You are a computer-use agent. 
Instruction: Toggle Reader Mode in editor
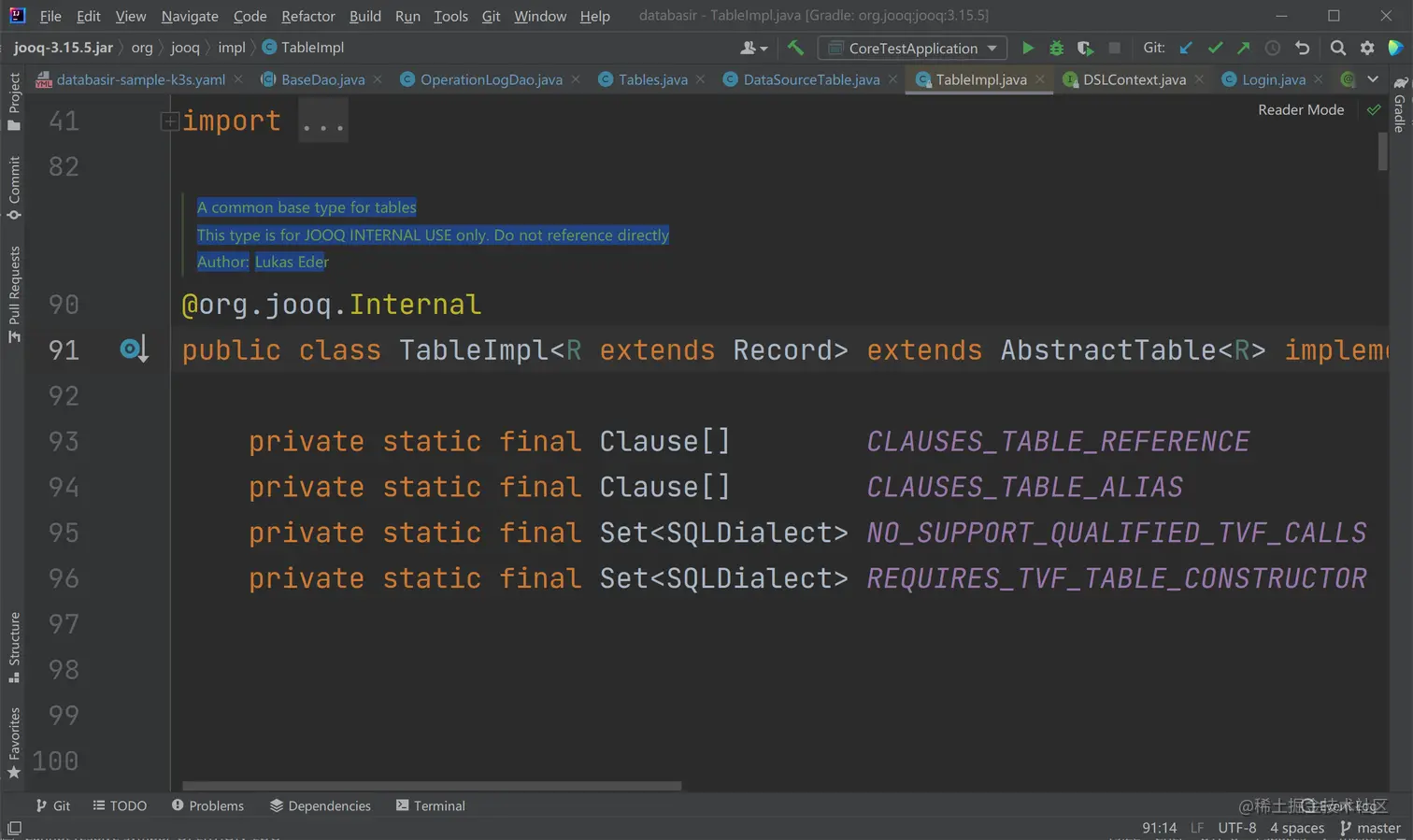(1301, 110)
